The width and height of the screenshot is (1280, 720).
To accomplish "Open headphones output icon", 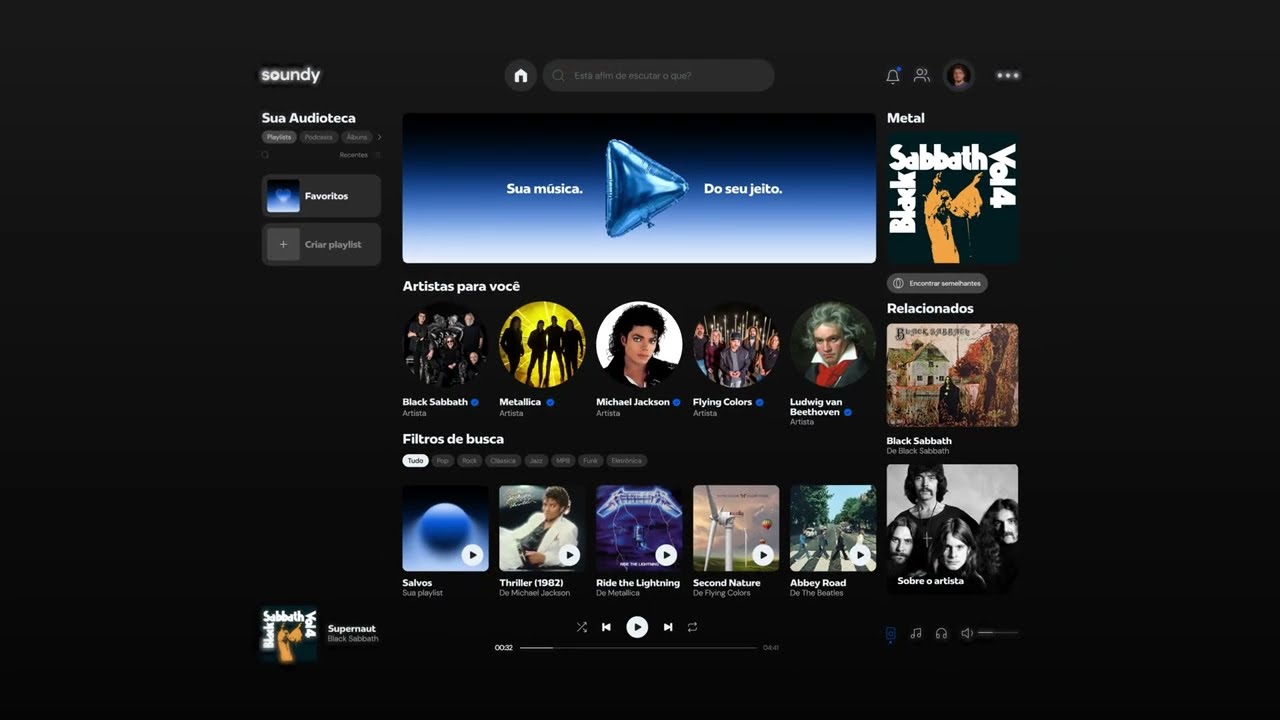I will pyautogui.click(x=941, y=634).
